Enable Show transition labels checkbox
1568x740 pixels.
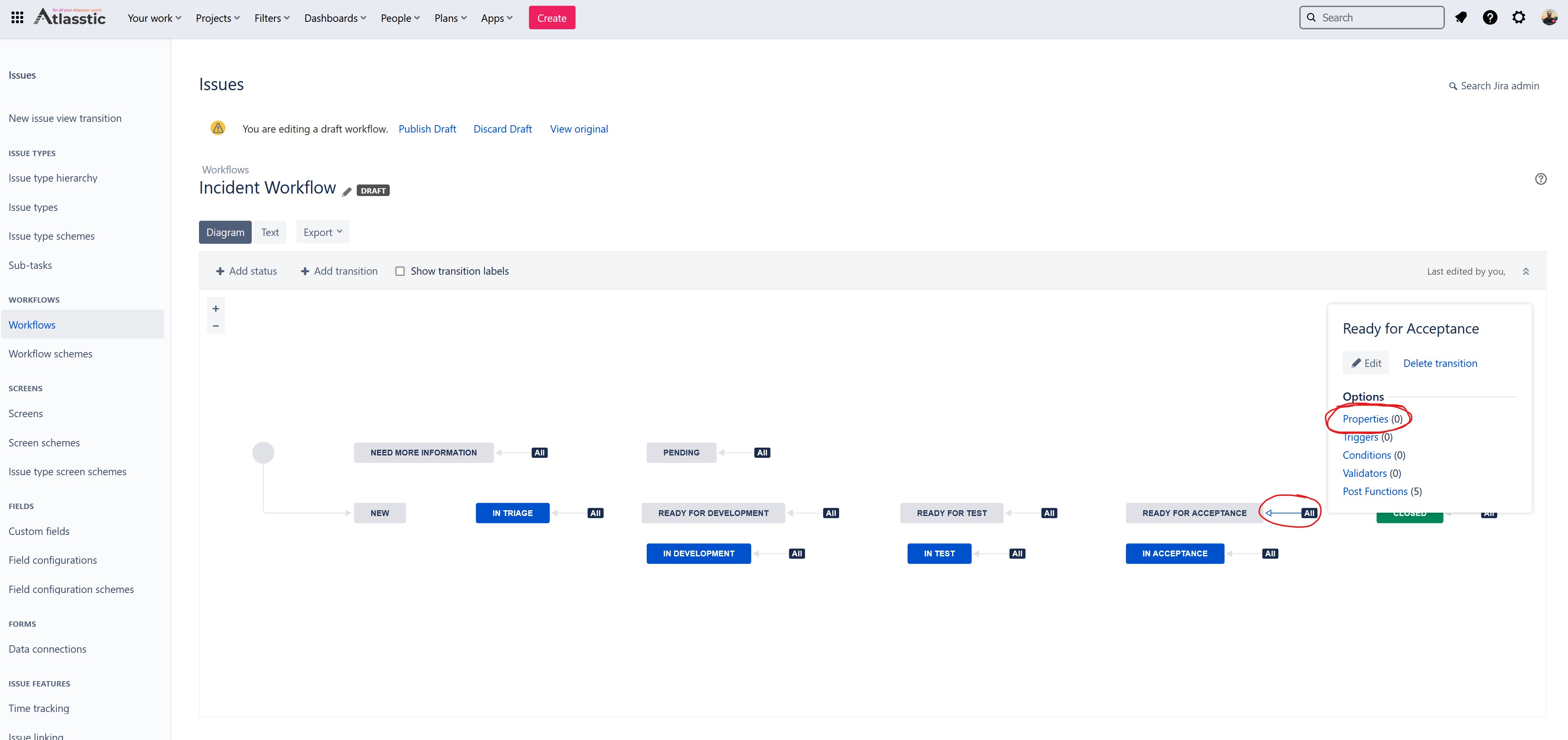tap(400, 271)
